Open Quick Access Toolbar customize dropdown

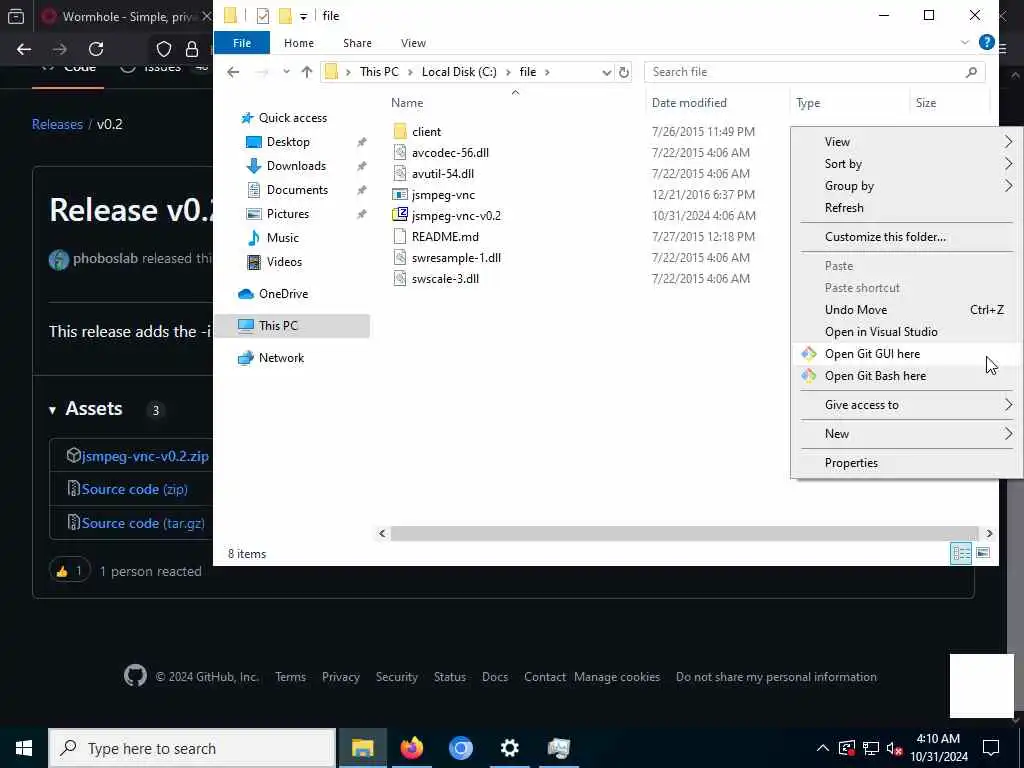coord(304,16)
